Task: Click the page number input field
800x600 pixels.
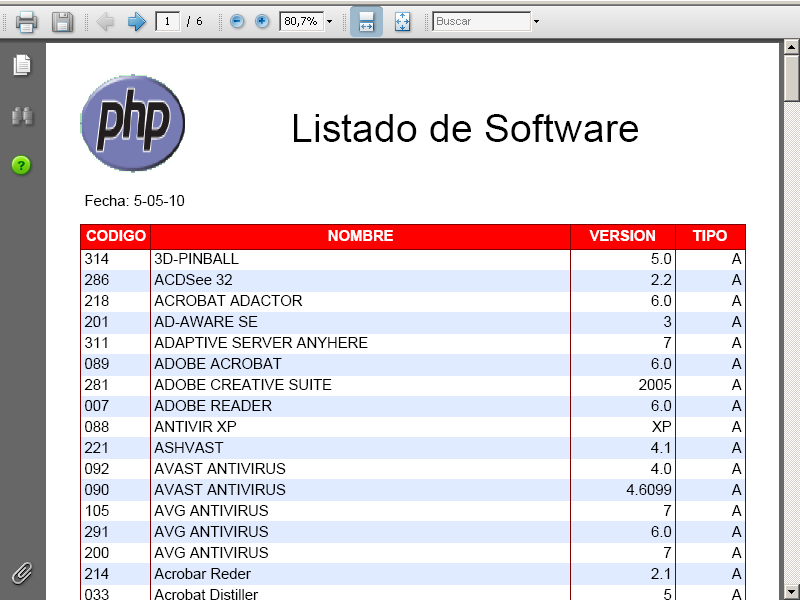Action: [167, 21]
